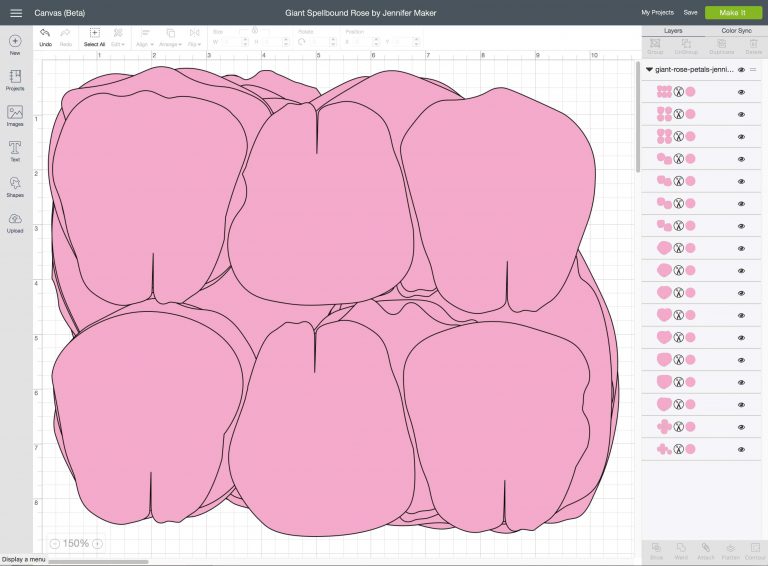
Task: Hide the second layer in the list
Action: click(x=741, y=115)
